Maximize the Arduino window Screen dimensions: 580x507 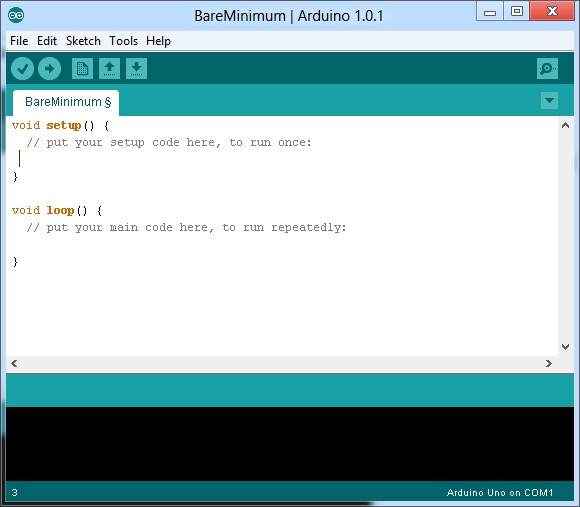point(516,12)
